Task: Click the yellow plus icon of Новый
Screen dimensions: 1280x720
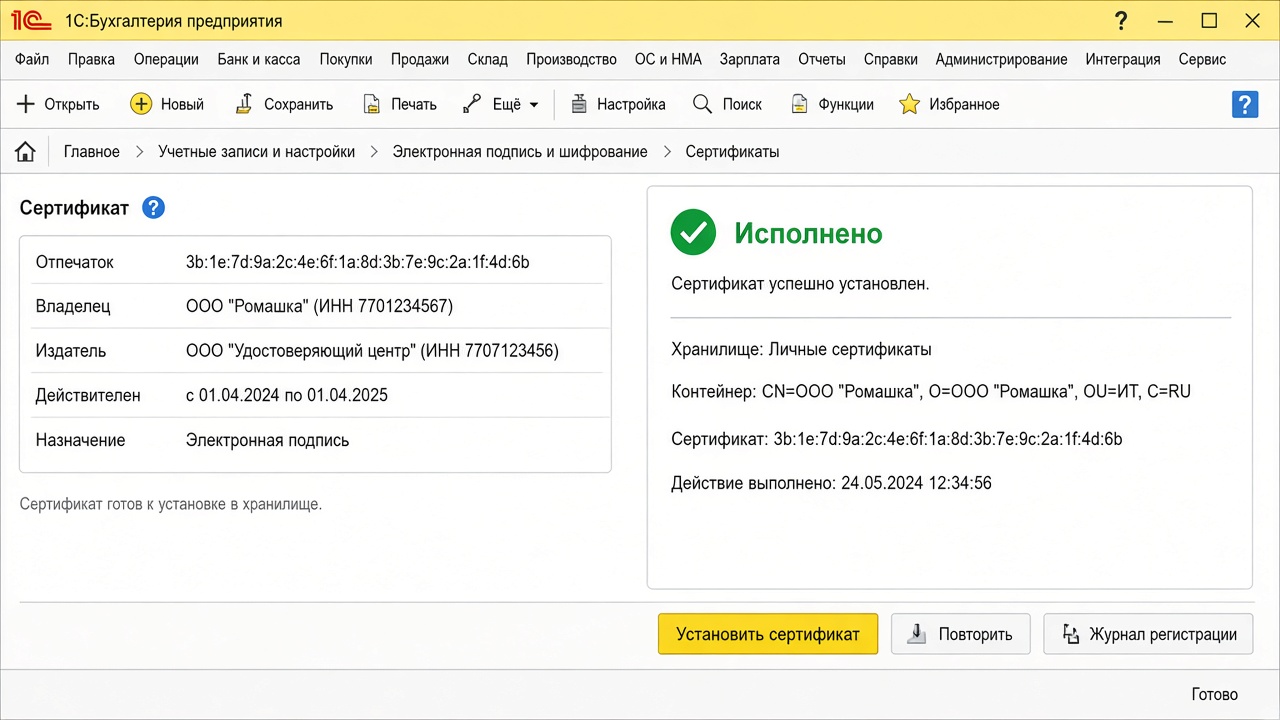Action: 141,104
